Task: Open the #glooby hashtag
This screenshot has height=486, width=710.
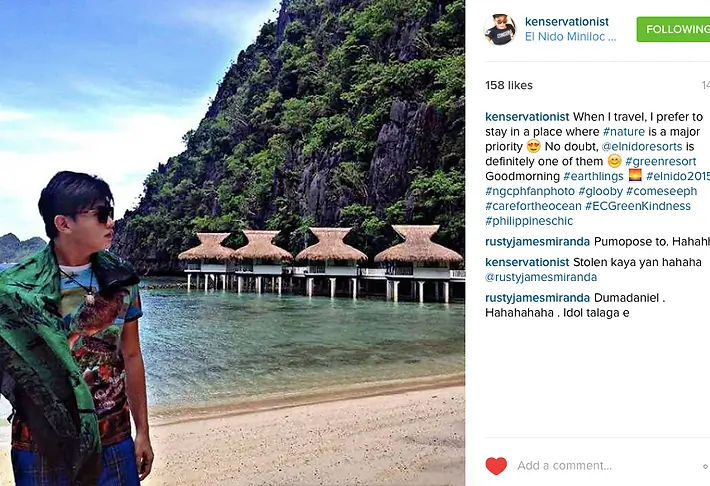Action: point(600,191)
